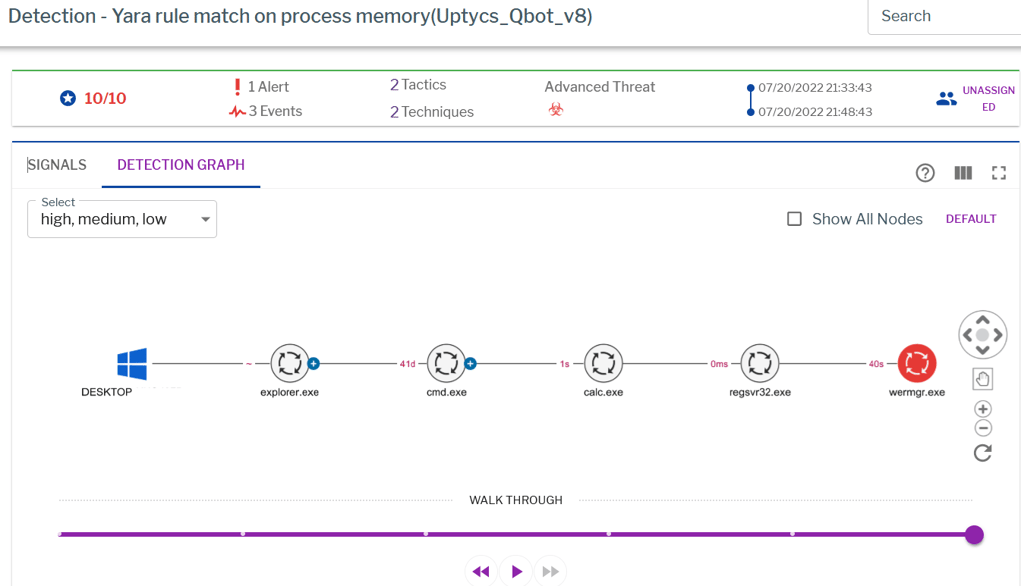
Task: Fast forward the walk through
Action: pos(551,571)
